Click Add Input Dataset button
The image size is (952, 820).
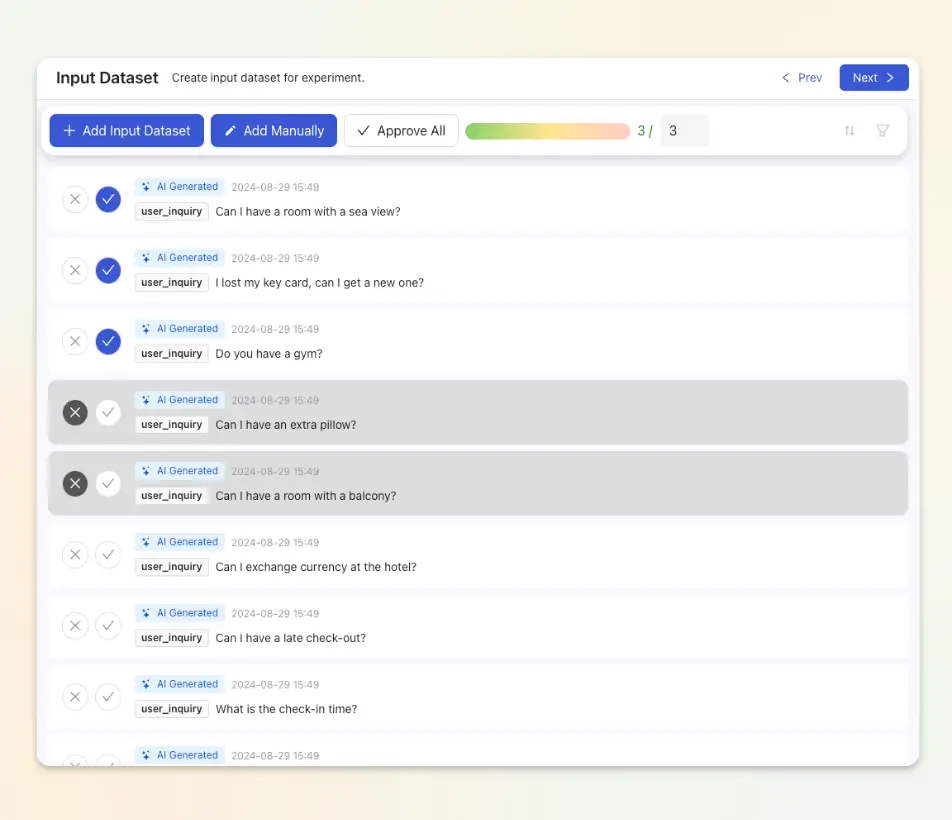tap(127, 130)
